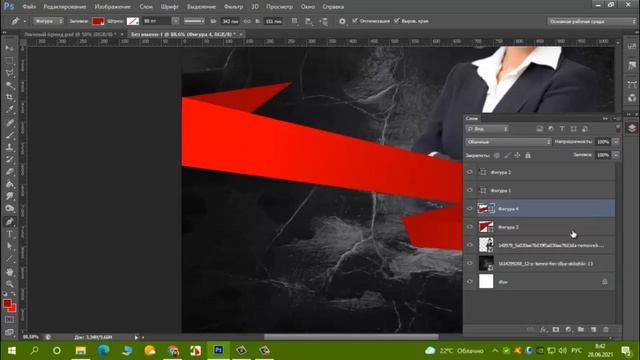Switch to the first .psd document tab

[70, 35]
